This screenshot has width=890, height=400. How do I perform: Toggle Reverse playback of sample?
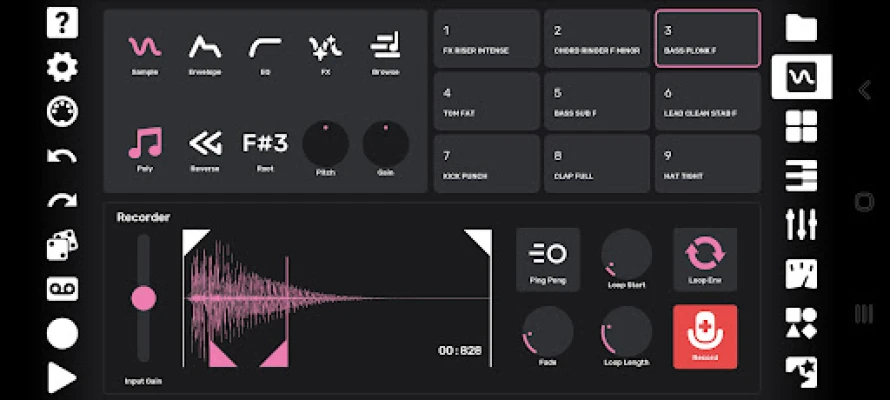(x=205, y=149)
